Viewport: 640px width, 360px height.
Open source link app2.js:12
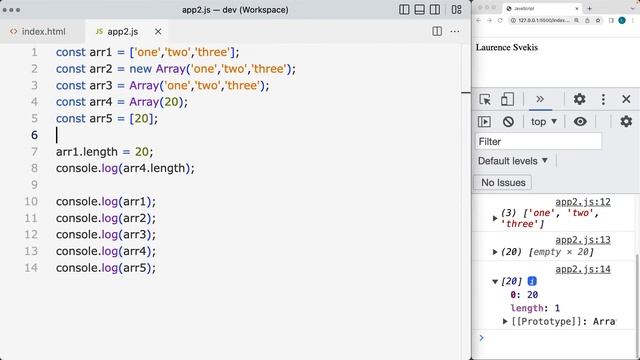tap(583, 202)
